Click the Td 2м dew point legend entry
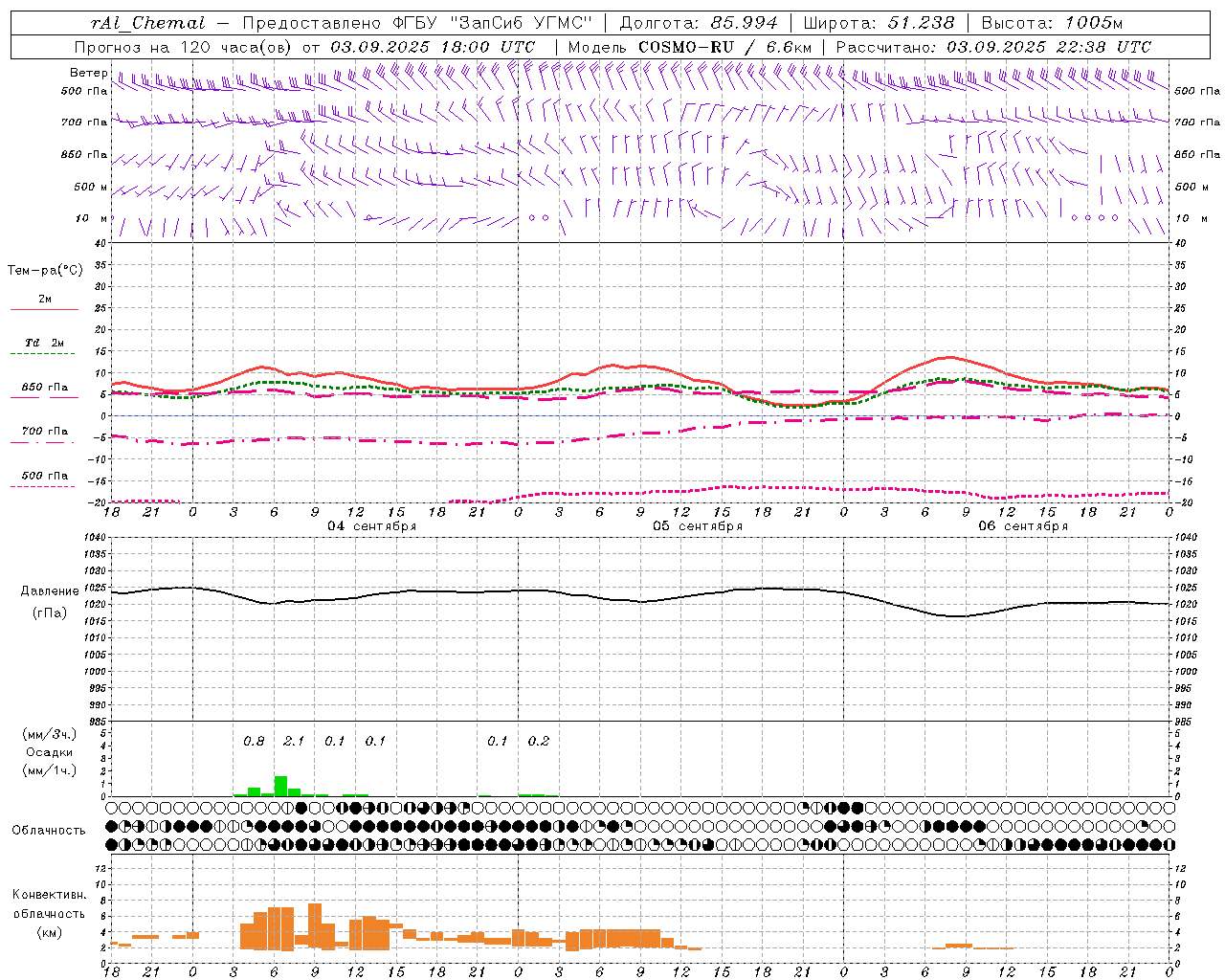1225x980 pixels. (x=44, y=343)
